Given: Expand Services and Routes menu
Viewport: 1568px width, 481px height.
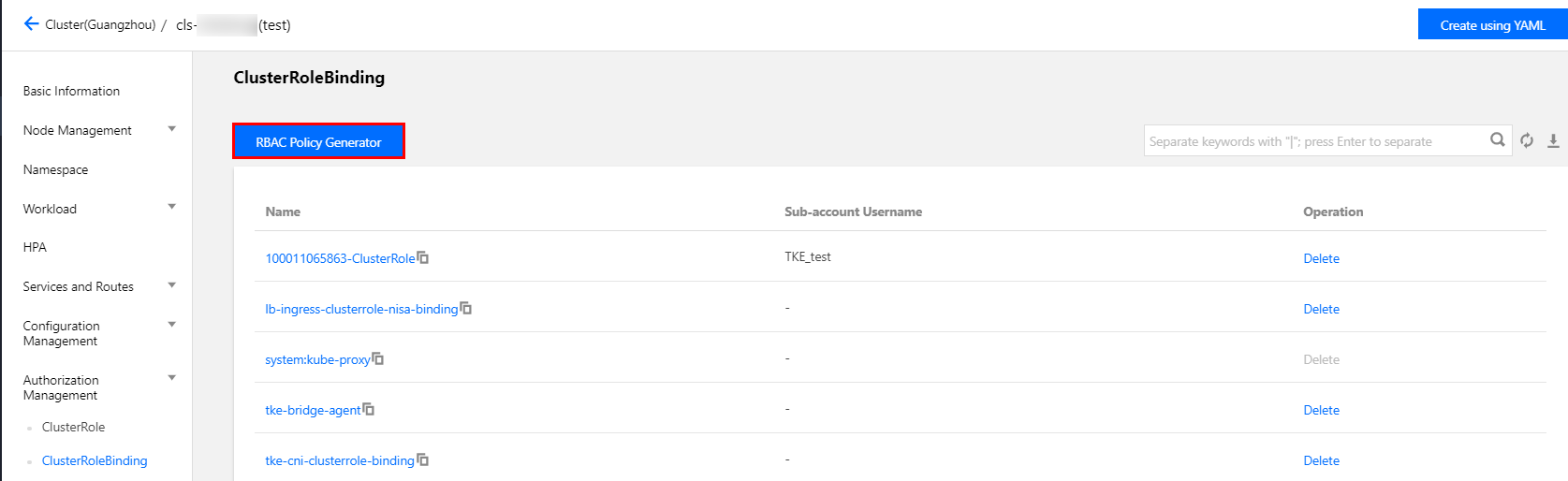Looking at the screenshot, I should pos(171,285).
